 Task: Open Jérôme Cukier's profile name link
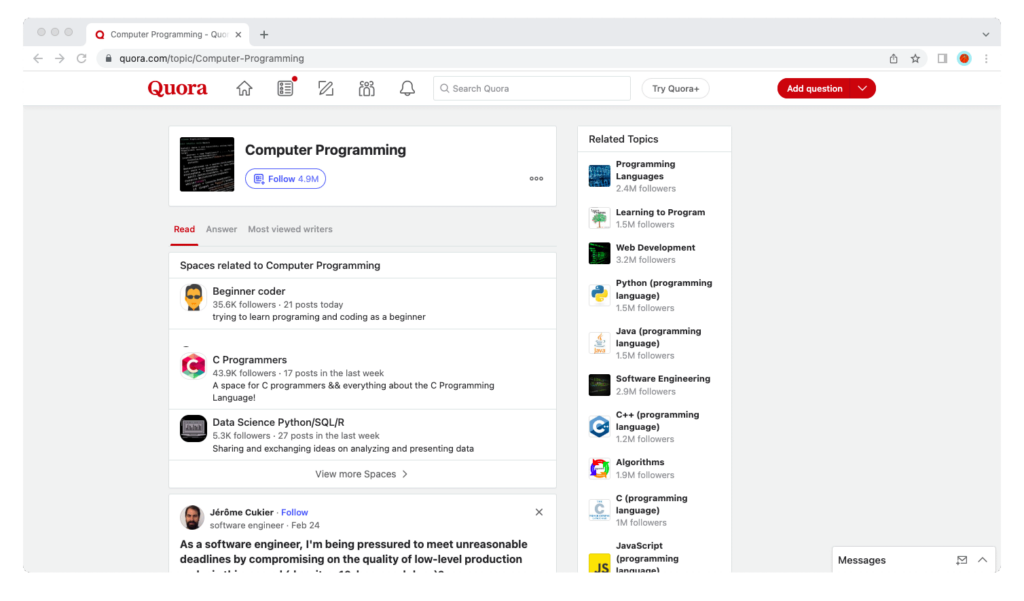click(x=242, y=512)
